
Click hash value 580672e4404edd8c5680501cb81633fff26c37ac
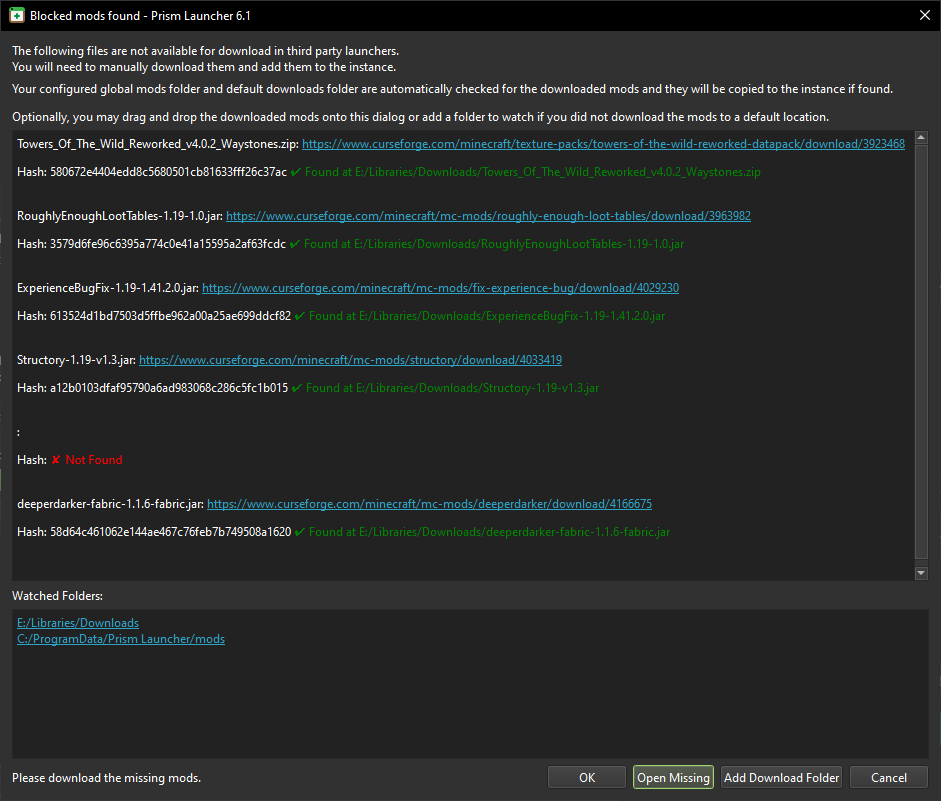click(169, 172)
